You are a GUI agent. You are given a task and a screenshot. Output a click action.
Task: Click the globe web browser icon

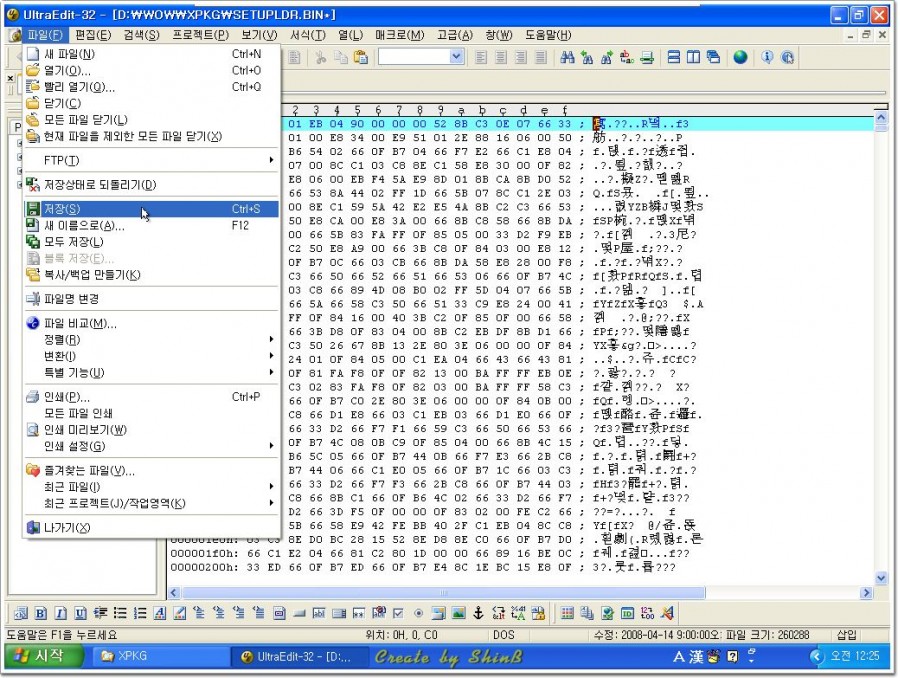[740, 57]
